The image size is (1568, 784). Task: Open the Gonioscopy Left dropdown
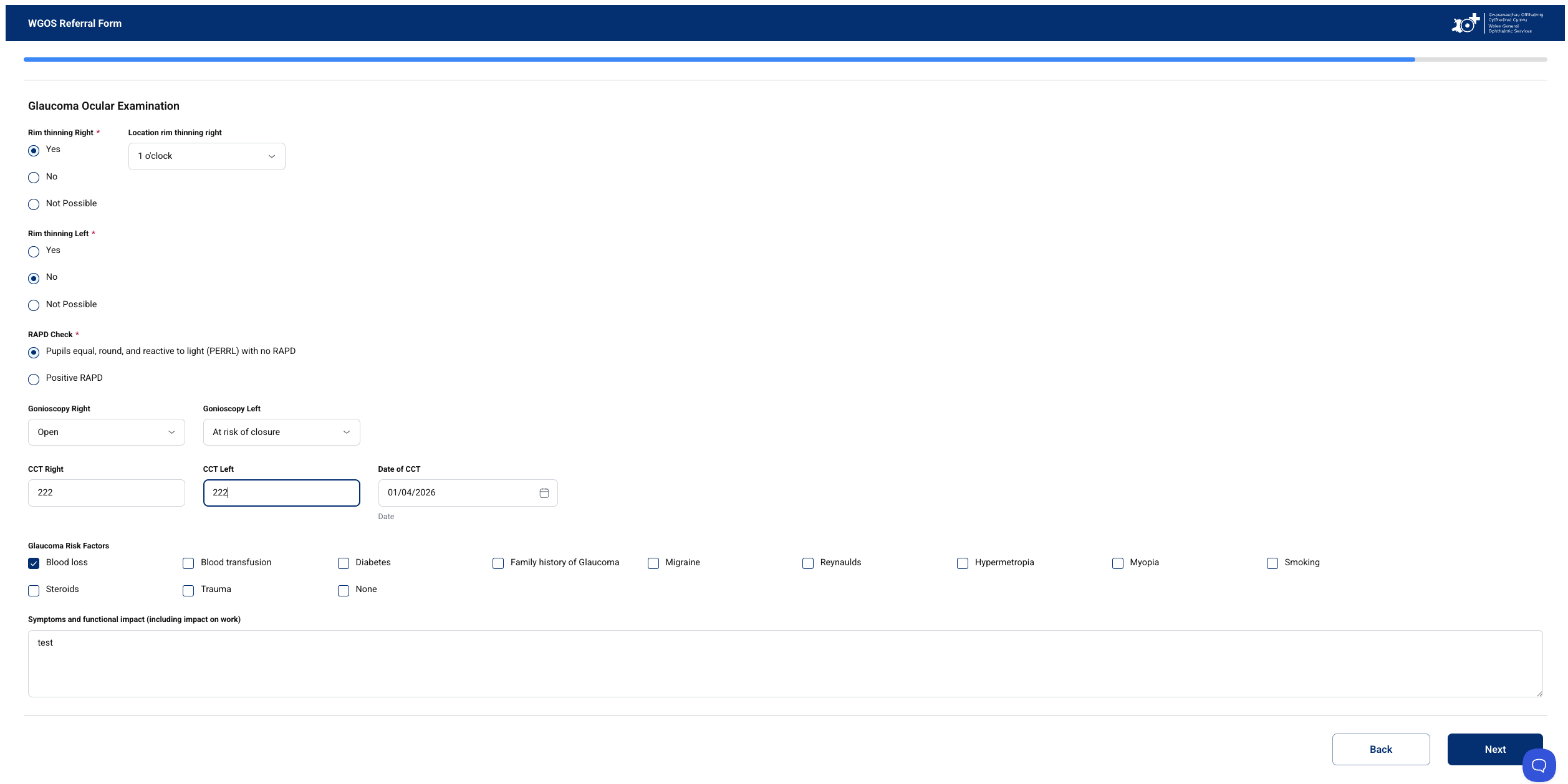pyautogui.click(x=281, y=433)
